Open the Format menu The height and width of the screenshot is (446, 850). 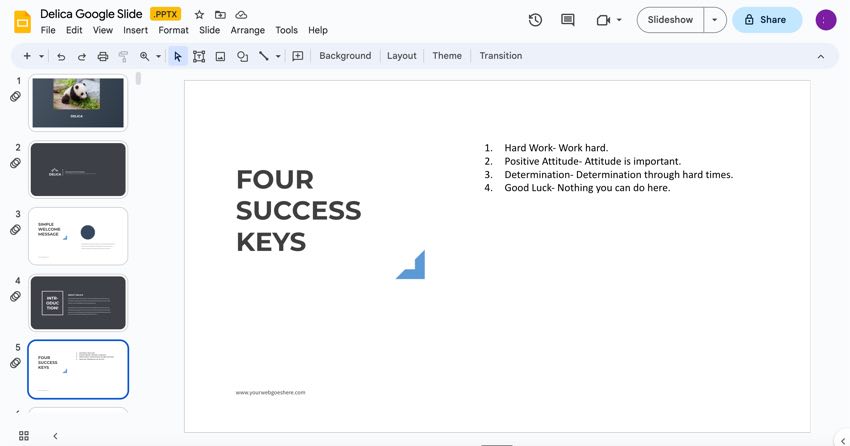click(x=173, y=30)
